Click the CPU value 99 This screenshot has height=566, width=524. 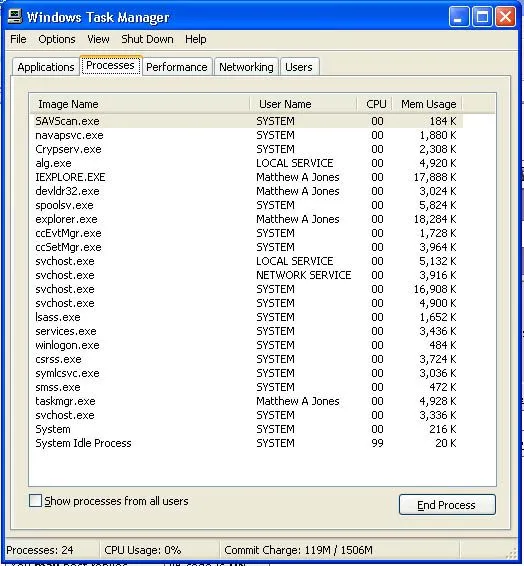pos(377,443)
